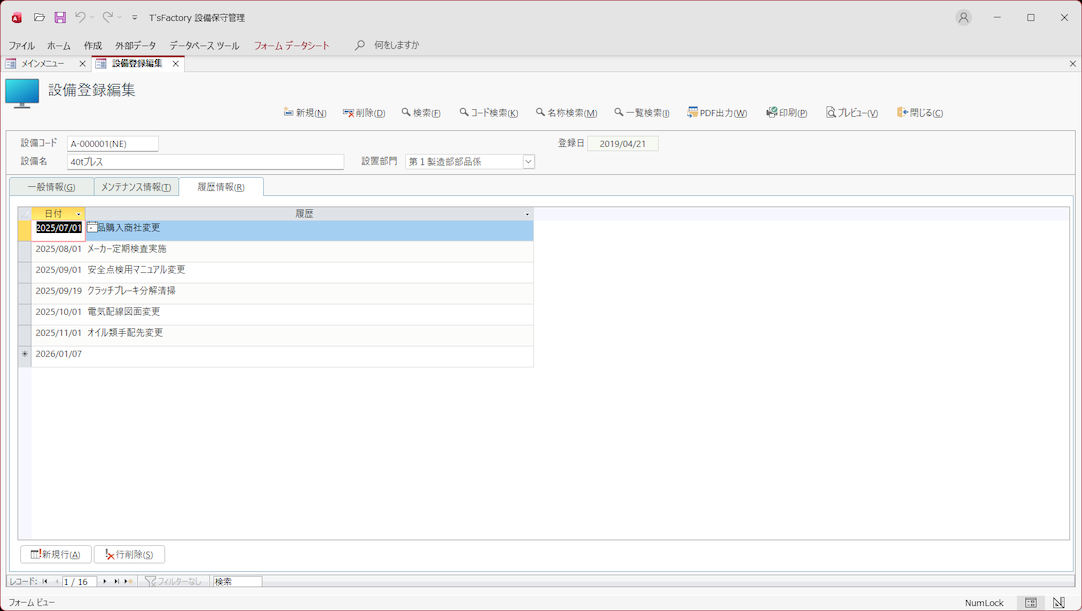Click the 閉じる close form button

(x=920, y=113)
